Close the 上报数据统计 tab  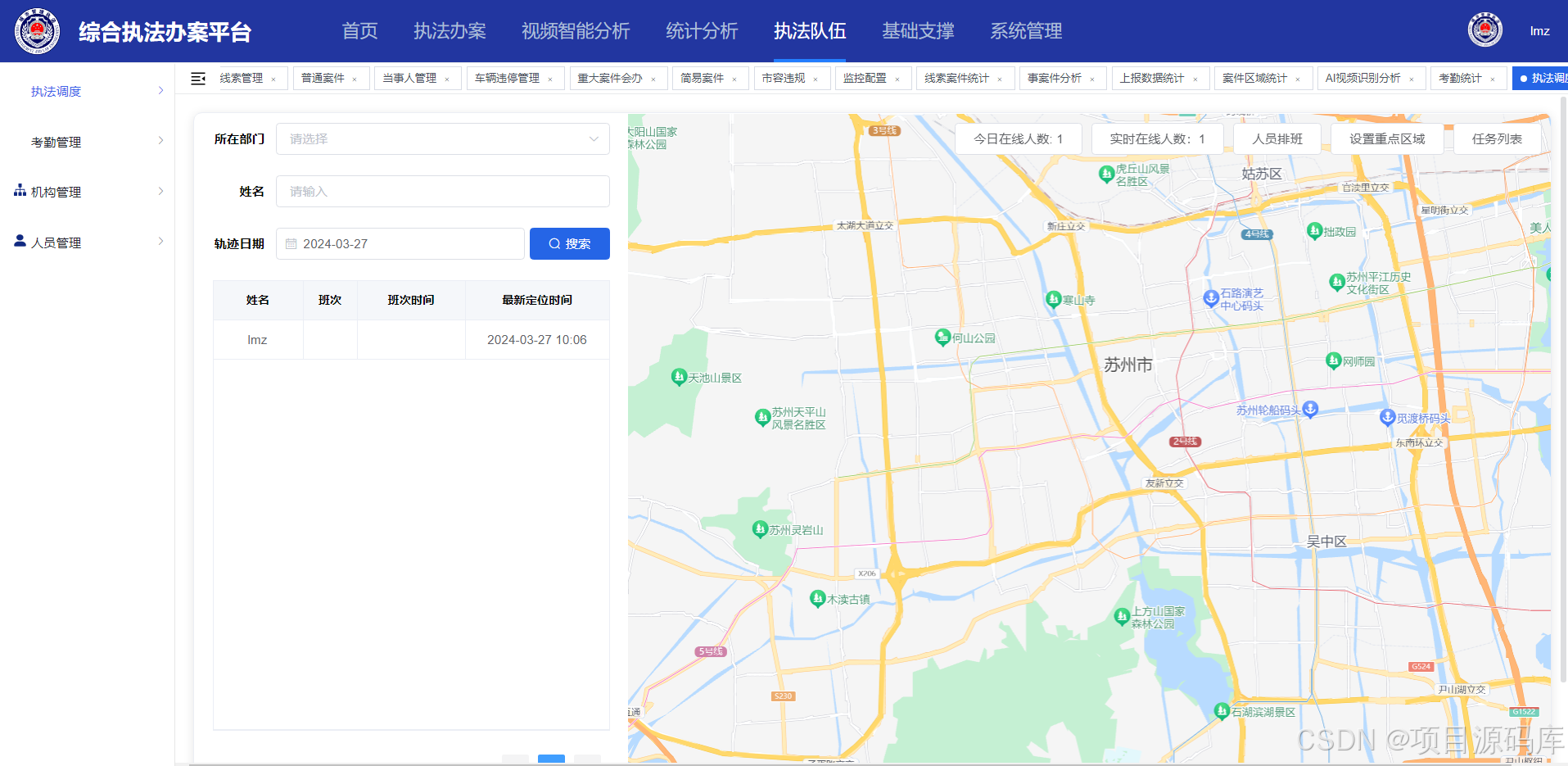click(1195, 79)
